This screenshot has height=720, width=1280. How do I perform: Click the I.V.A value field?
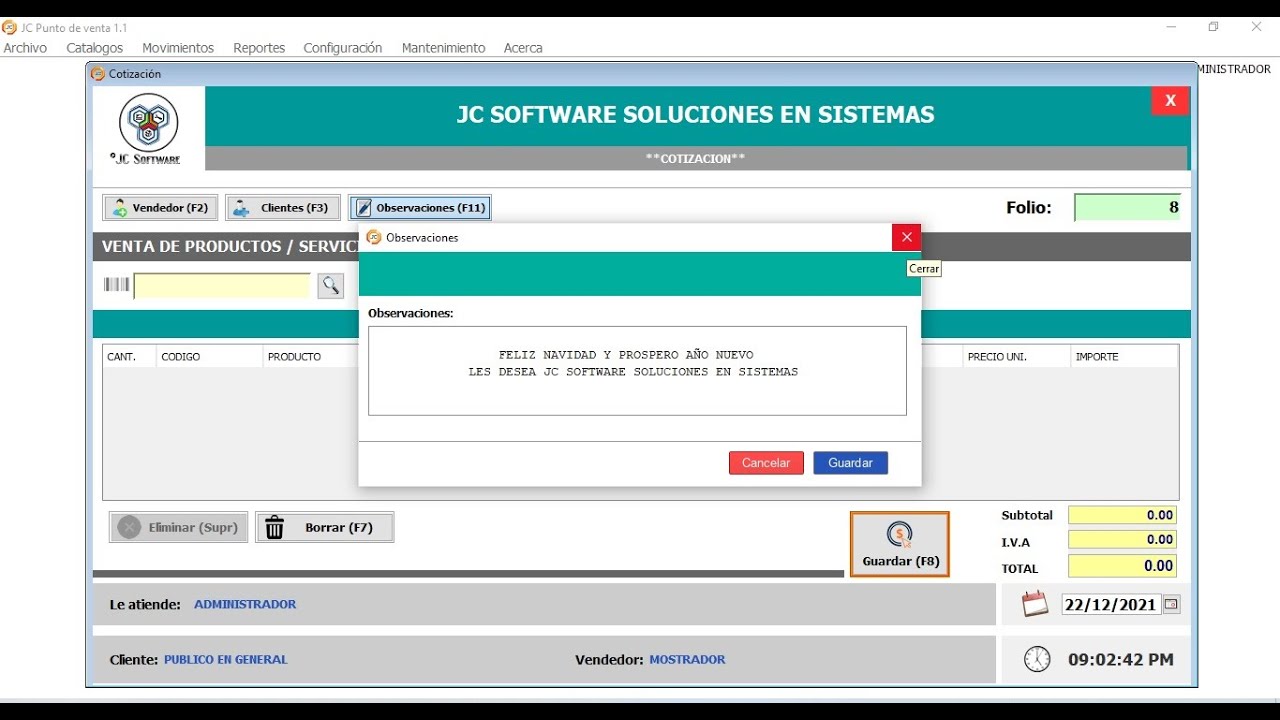pyautogui.click(x=1122, y=540)
